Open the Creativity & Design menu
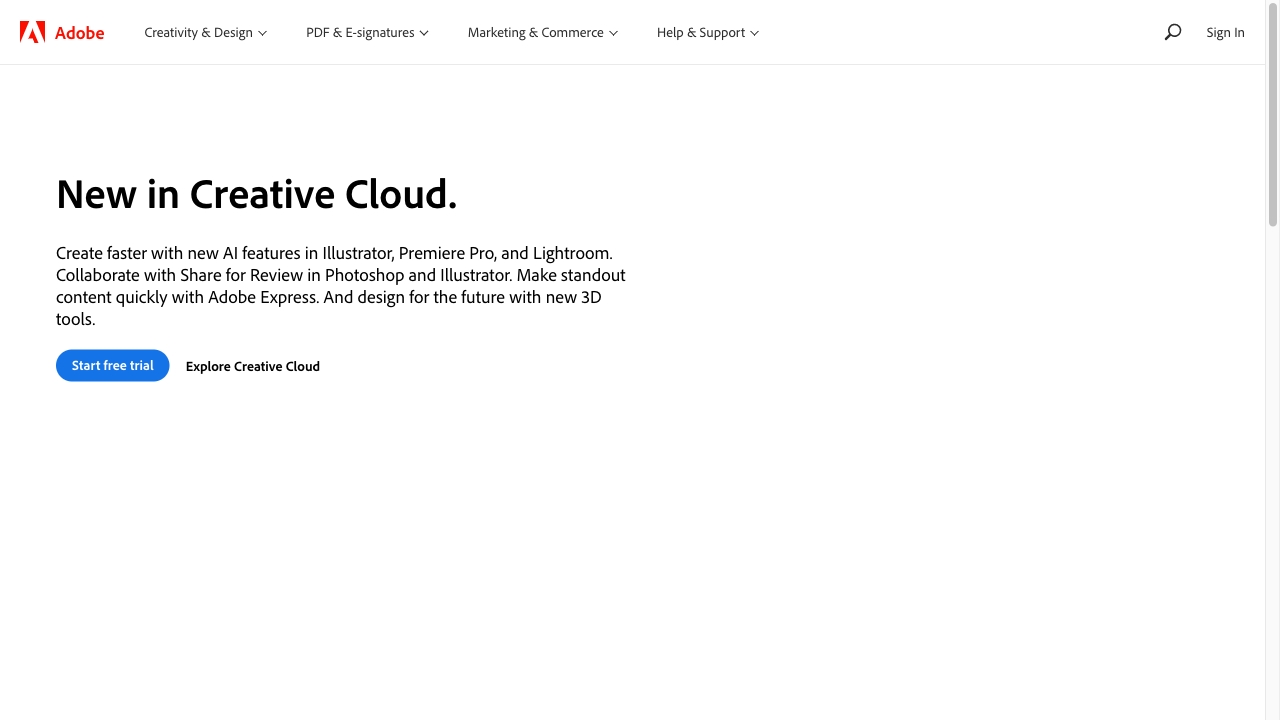The height and width of the screenshot is (720, 1280). pyautogui.click(x=198, y=33)
